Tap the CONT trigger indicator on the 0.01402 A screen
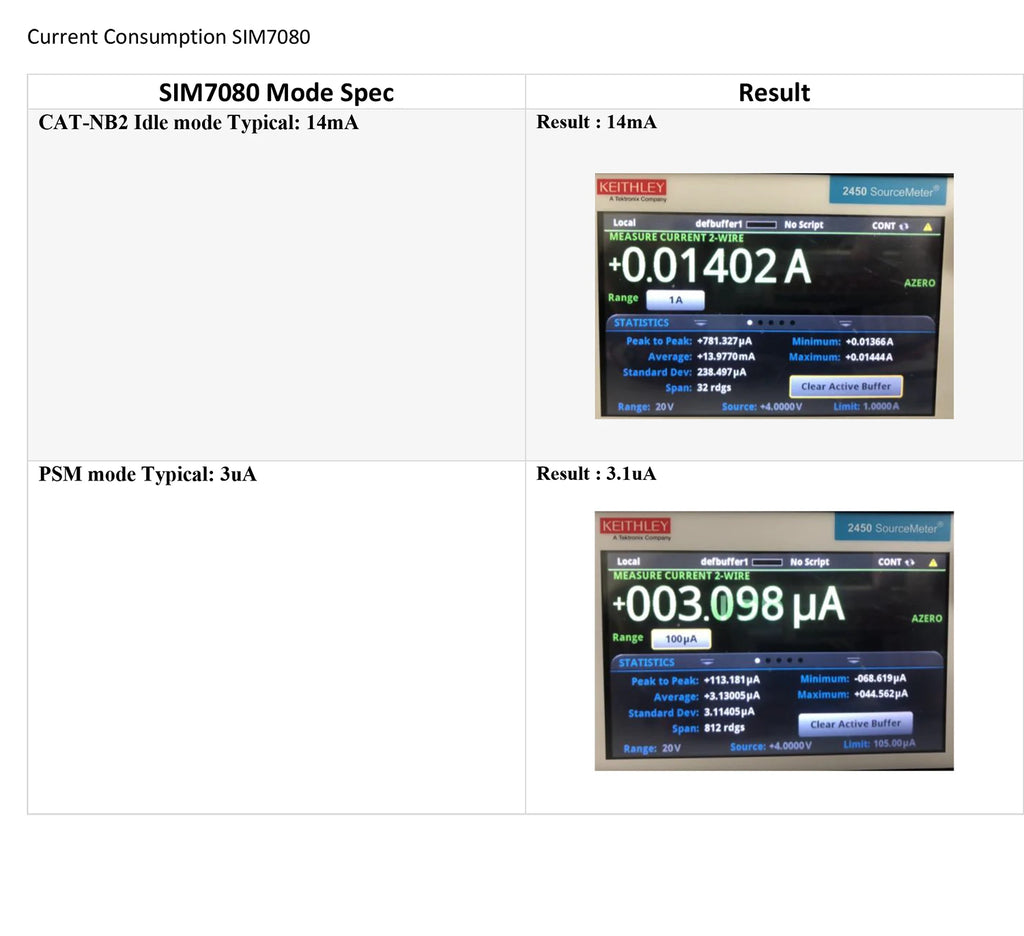1024x936 pixels. (x=890, y=226)
